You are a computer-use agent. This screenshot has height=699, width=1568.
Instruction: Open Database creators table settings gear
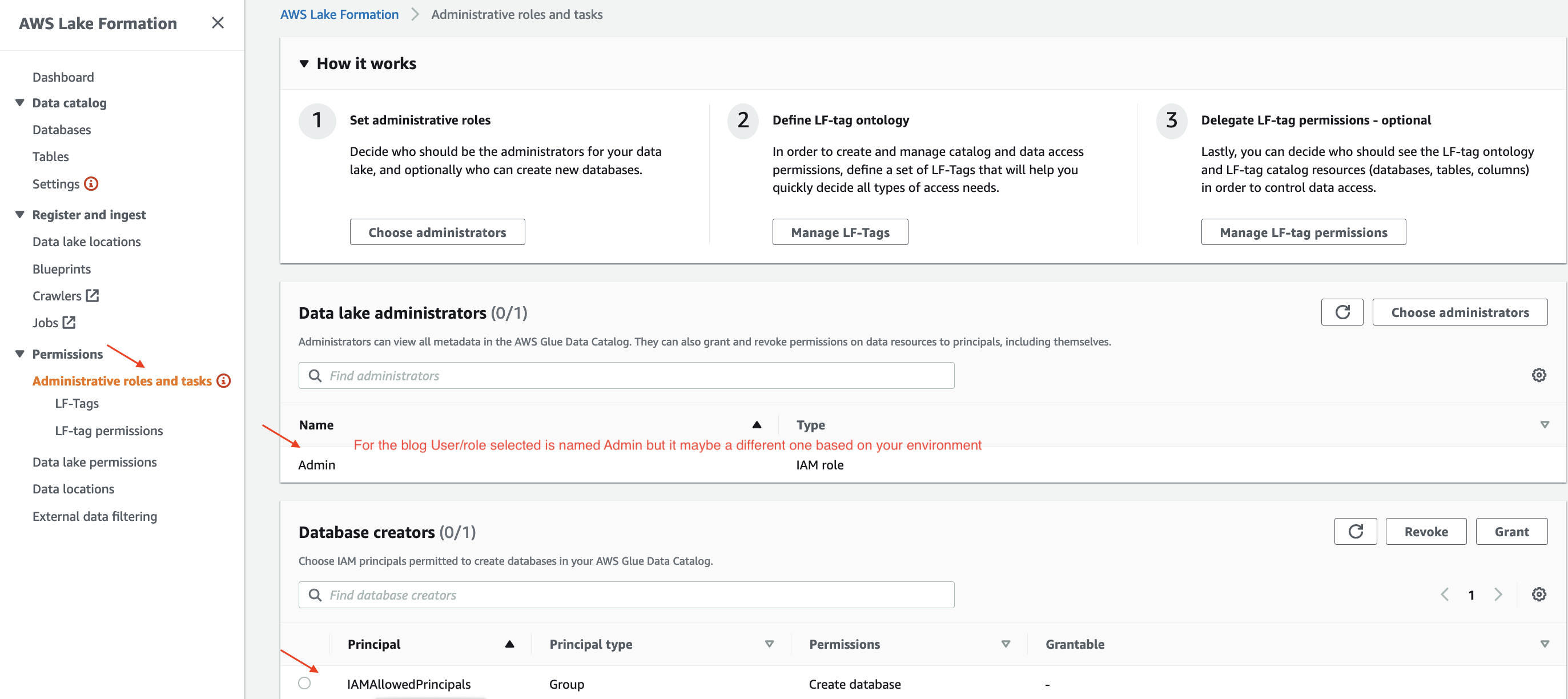coord(1538,594)
